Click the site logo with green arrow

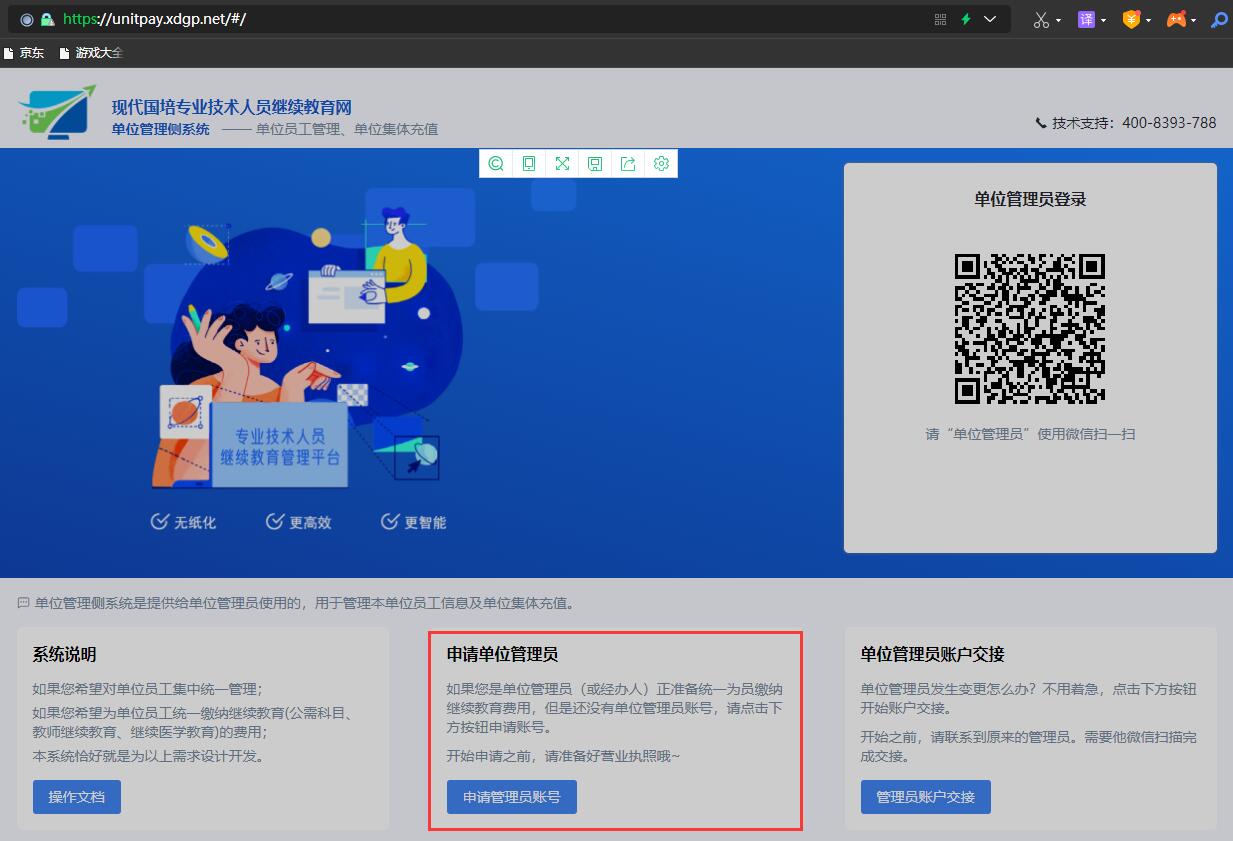[x=57, y=111]
